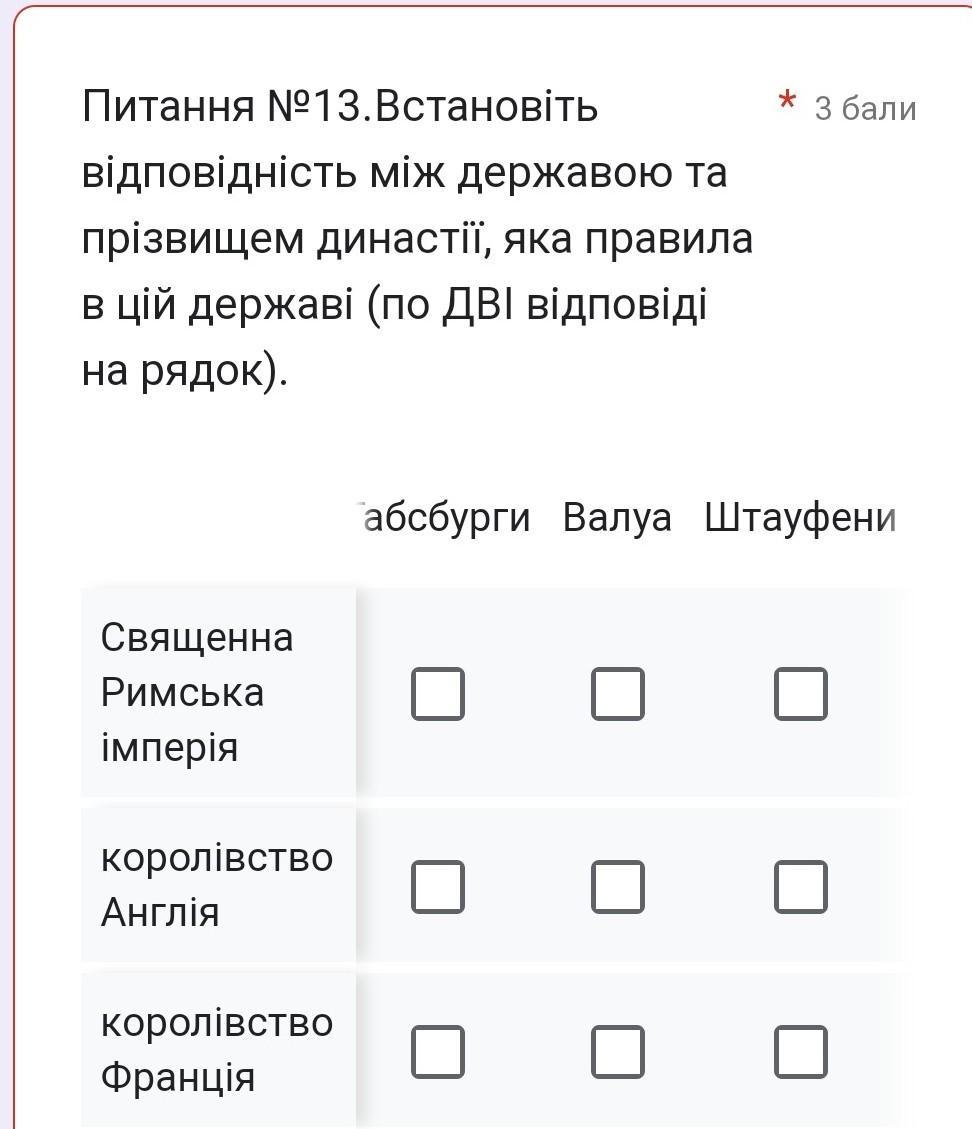Click the королівство Англія row label
Screen dimensions: 972x1129
217,885
